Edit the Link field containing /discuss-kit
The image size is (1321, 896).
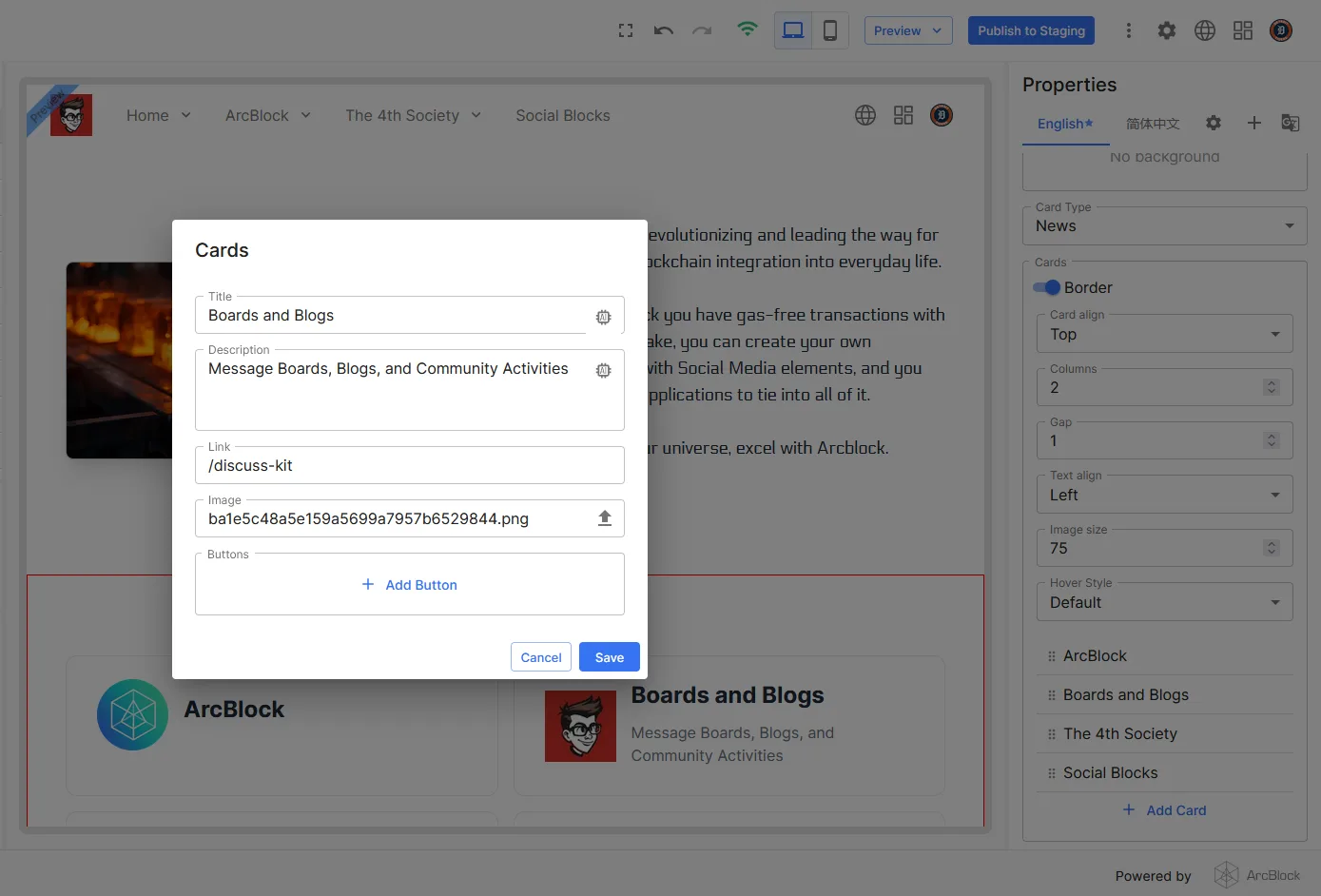(x=410, y=465)
